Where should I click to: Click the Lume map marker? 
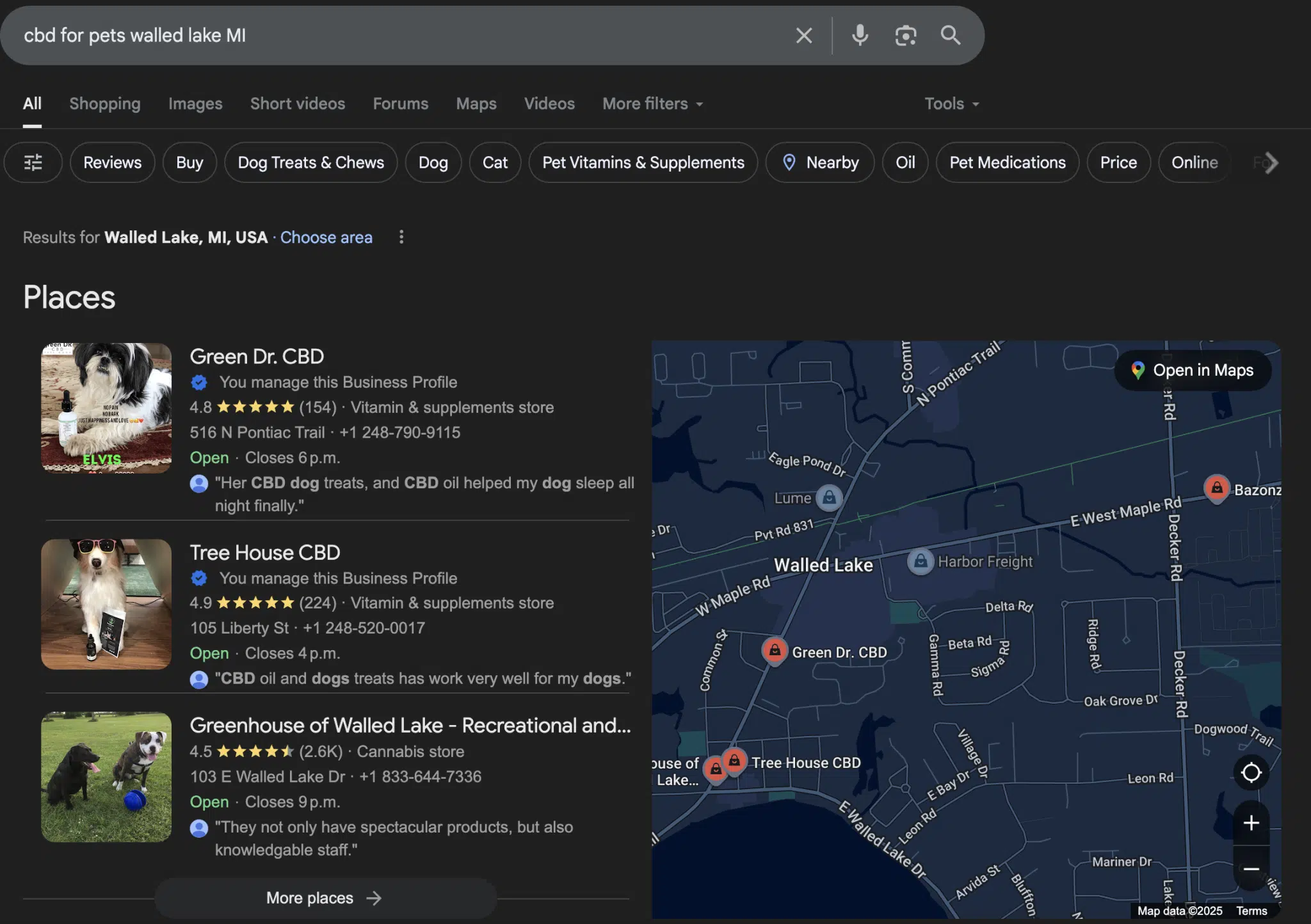[x=829, y=497]
